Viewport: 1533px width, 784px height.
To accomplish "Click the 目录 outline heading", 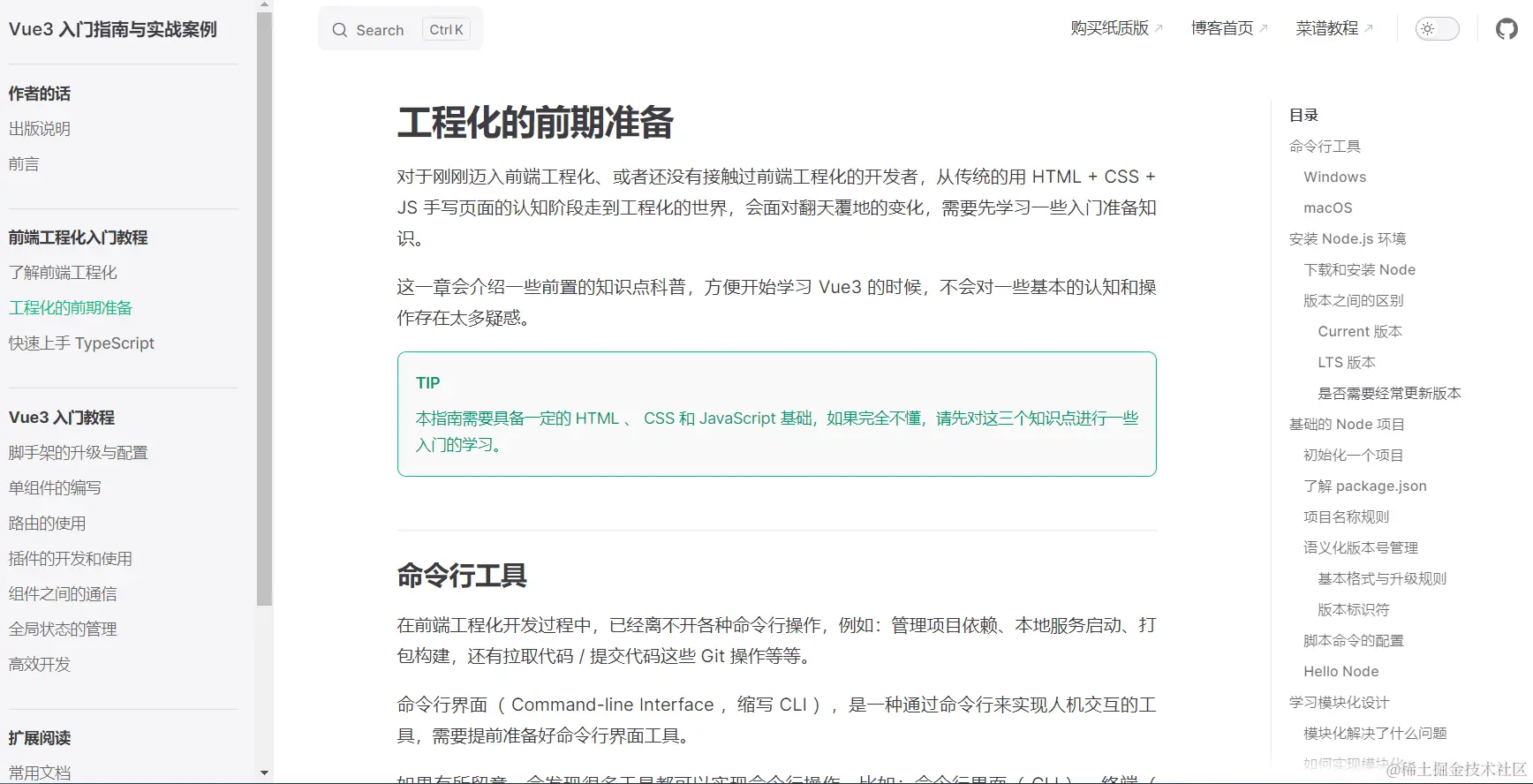I will click(1303, 116).
